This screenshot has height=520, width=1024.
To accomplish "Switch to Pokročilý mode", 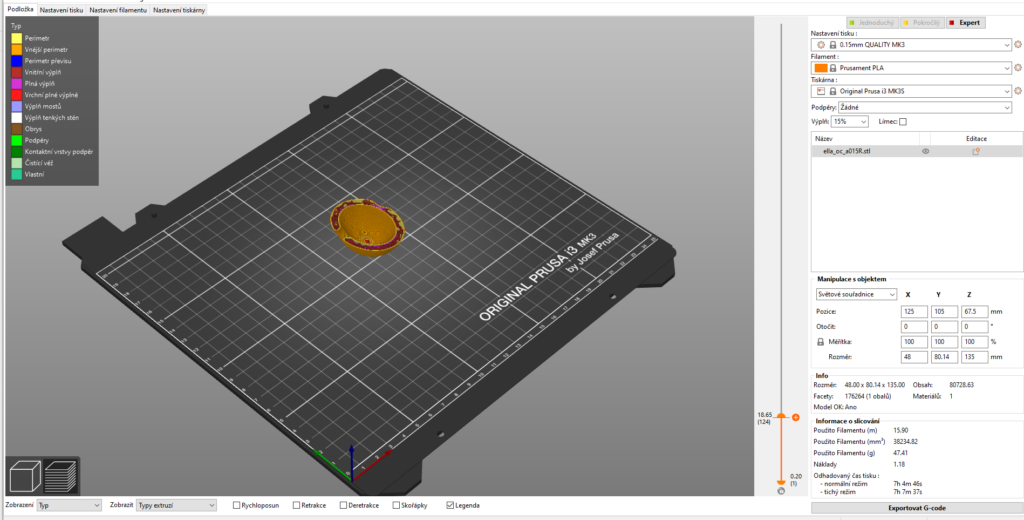I will (x=921, y=22).
